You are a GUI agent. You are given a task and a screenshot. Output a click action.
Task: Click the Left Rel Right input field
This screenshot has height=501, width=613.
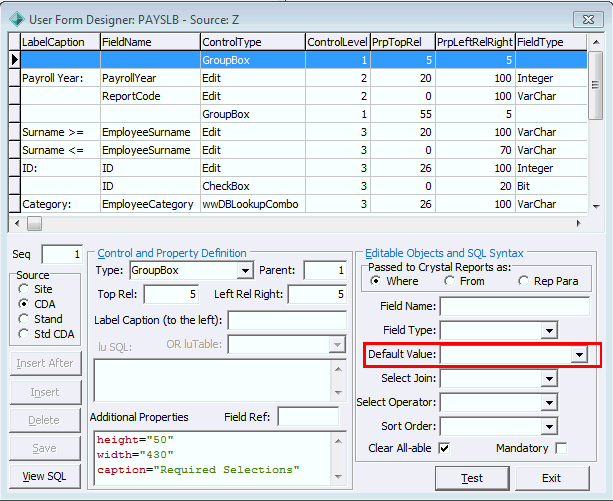317,294
